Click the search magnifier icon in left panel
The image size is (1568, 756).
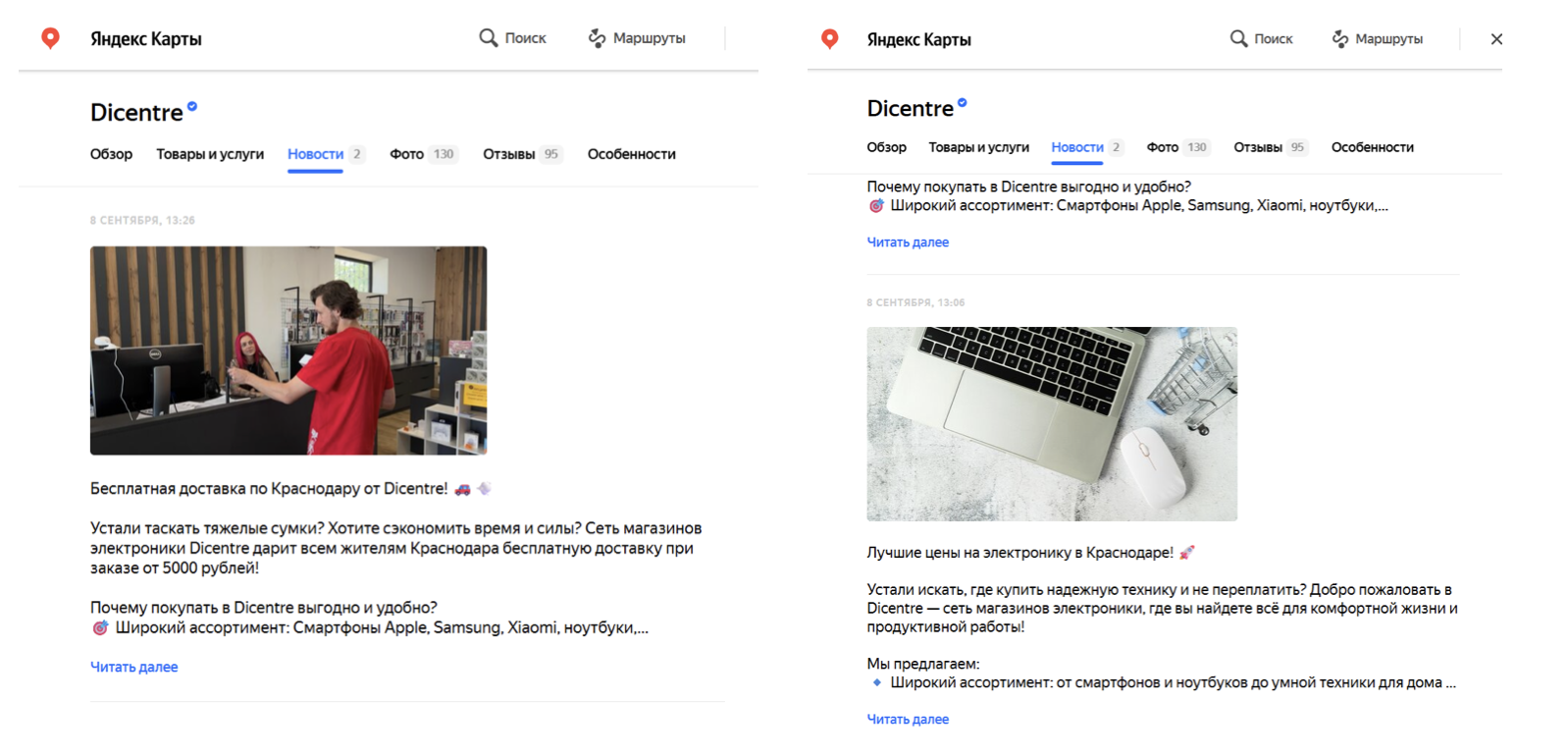[488, 38]
